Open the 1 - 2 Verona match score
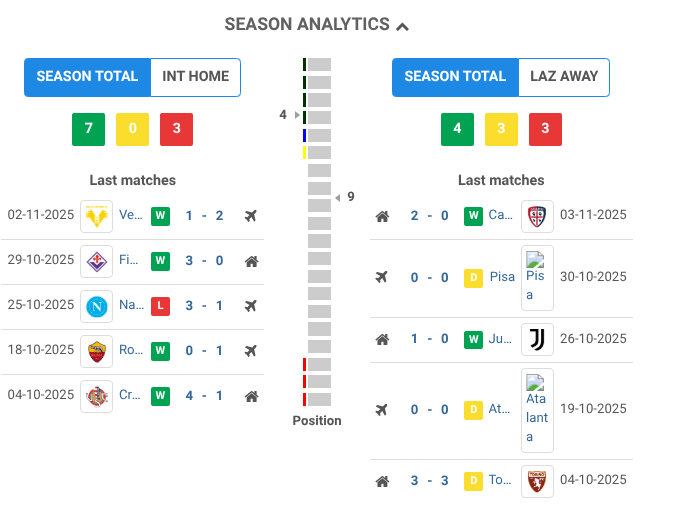The height and width of the screenshot is (507, 678). (x=204, y=216)
